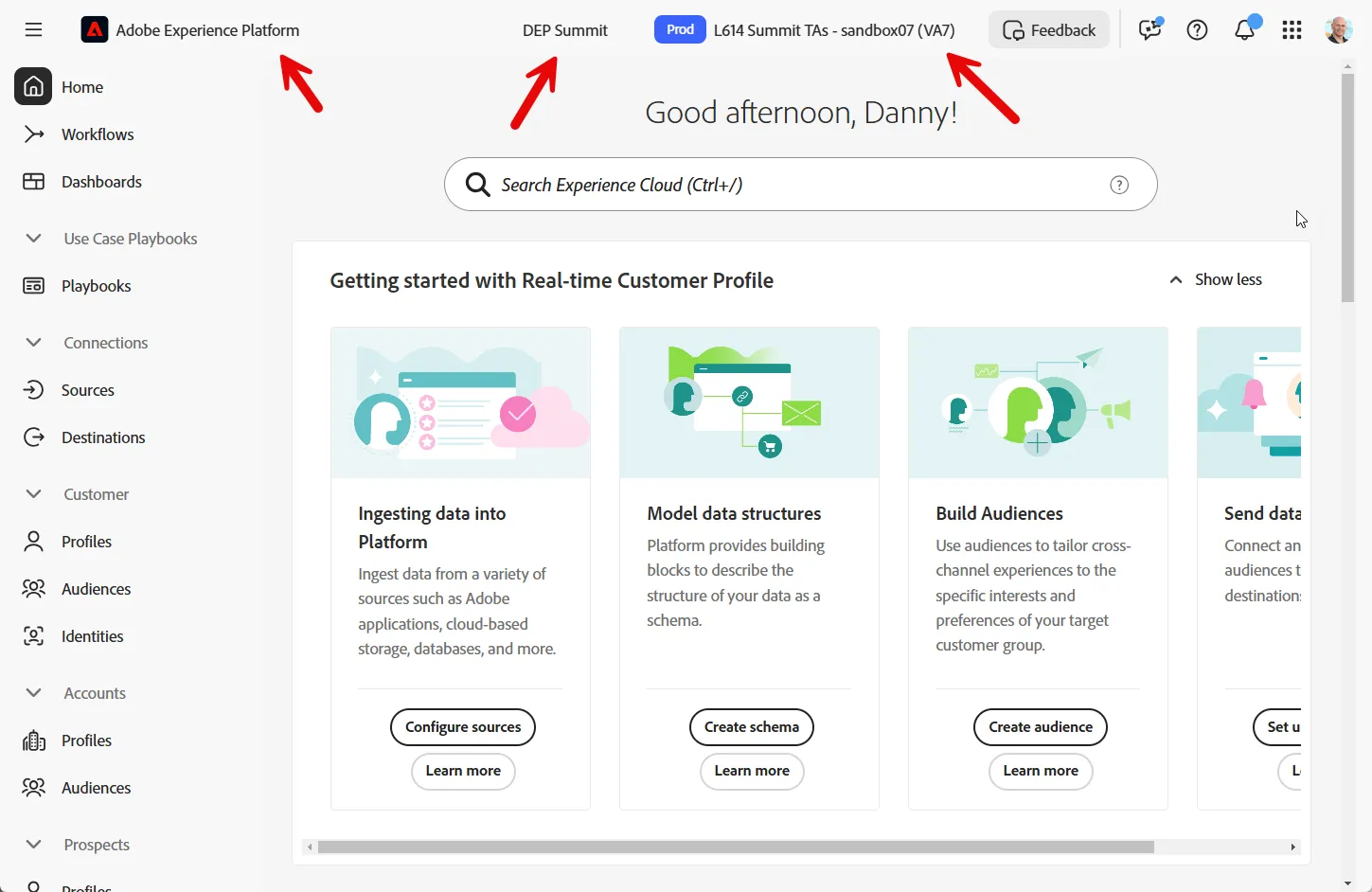
Task: Click the Build Audiences card illustration
Action: (1038, 402)
